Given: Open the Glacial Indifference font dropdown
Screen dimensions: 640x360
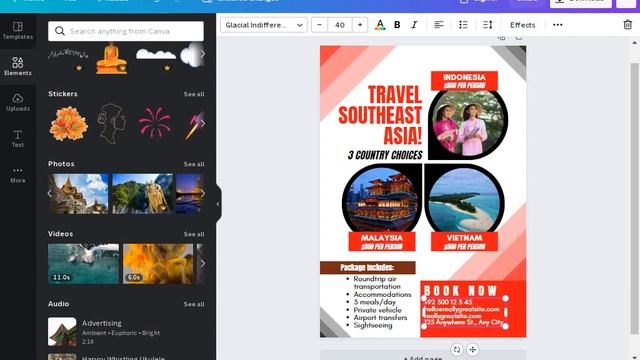Looking at the screenshot, I should coord(264,25).
